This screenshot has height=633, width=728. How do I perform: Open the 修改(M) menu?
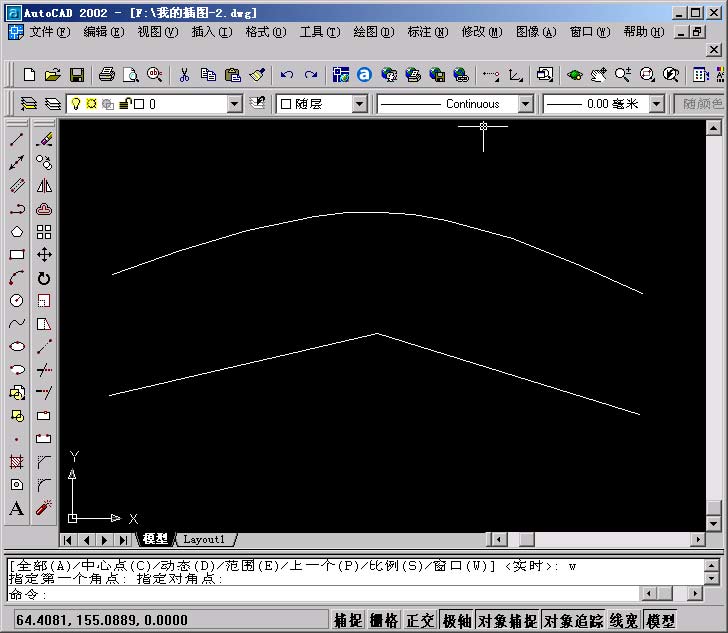[482, 32]
